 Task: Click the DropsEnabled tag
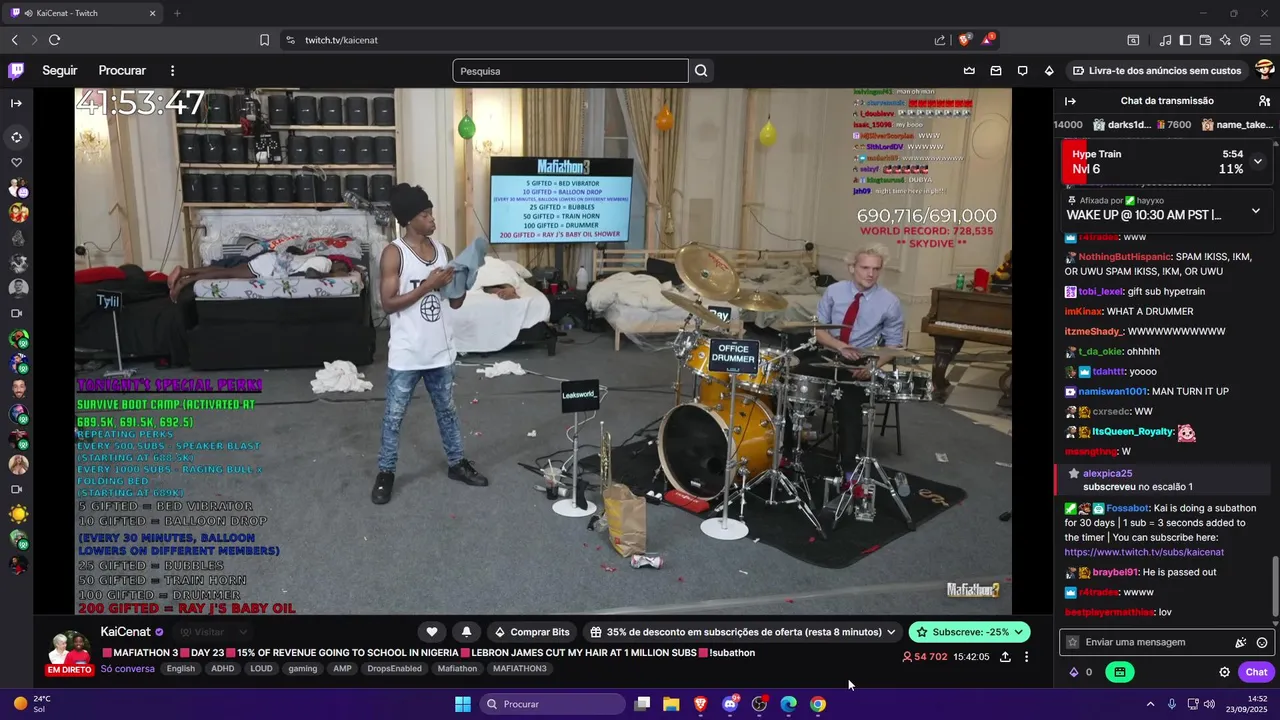click(394, 669)
